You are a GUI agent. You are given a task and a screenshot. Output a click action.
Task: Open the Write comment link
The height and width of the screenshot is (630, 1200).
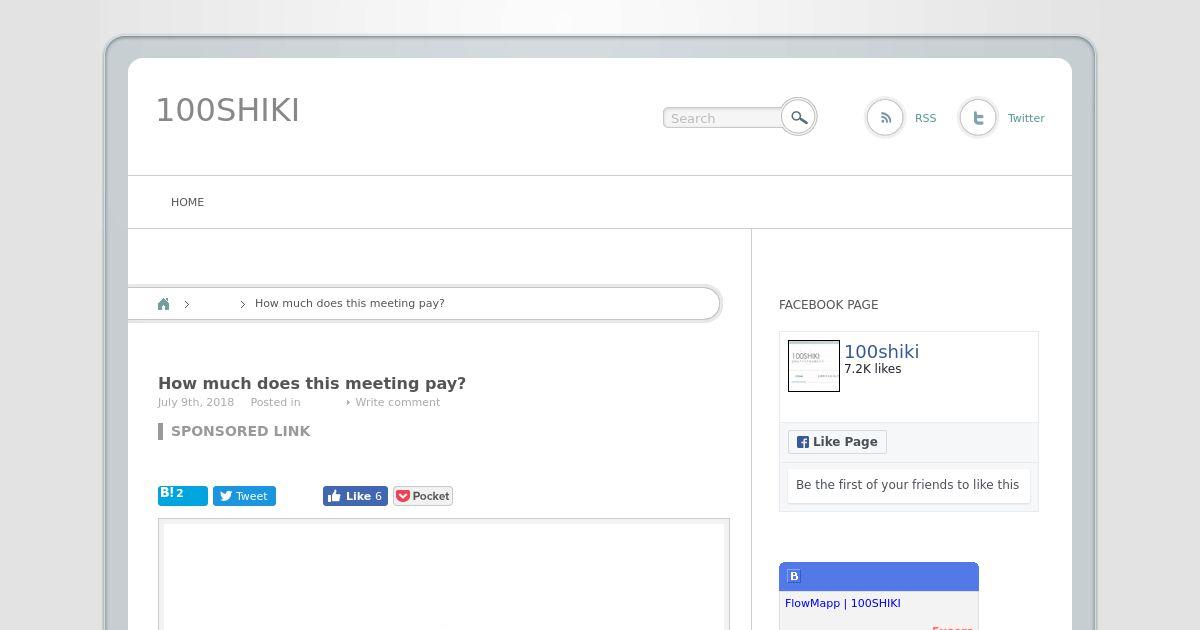pos(397,402)
